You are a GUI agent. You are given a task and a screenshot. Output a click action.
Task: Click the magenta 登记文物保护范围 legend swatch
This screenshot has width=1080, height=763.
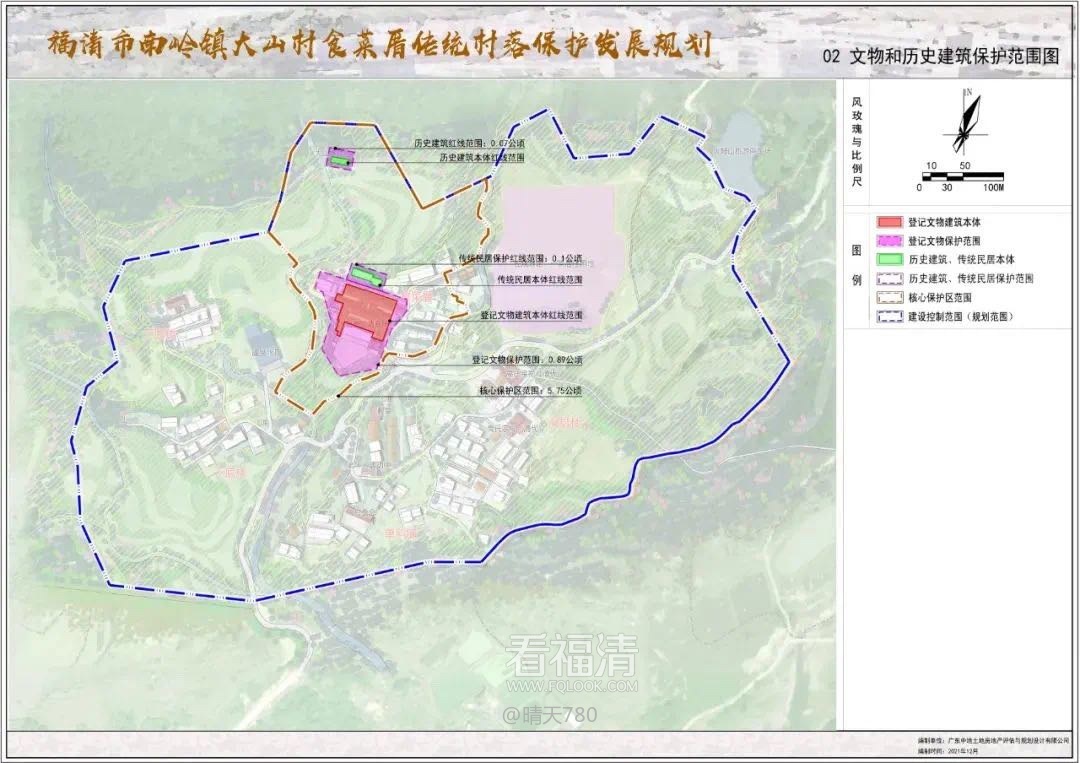pos(890,240)
